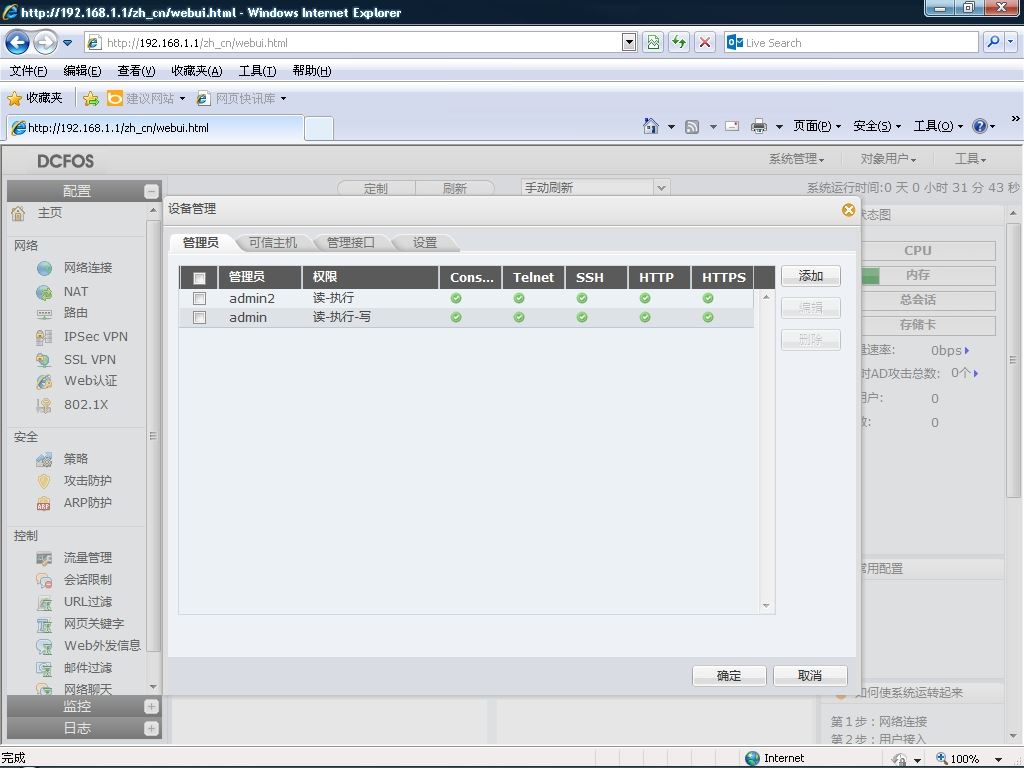Expand the 监控 panel
This screenshot has width=1024, height=768.
[x=151, y=707]
